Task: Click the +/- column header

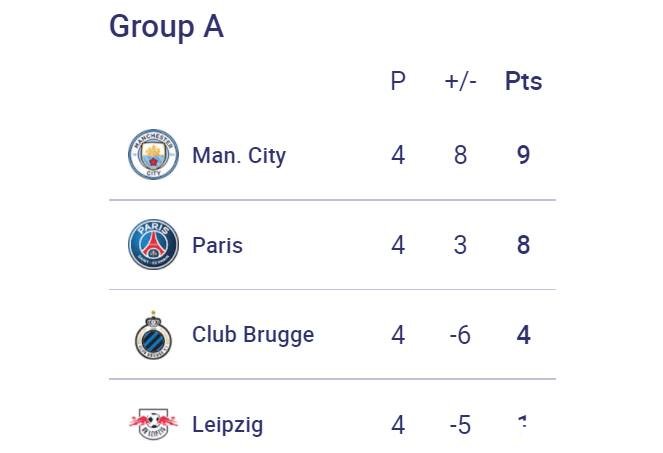Action: tap(460, 81)
